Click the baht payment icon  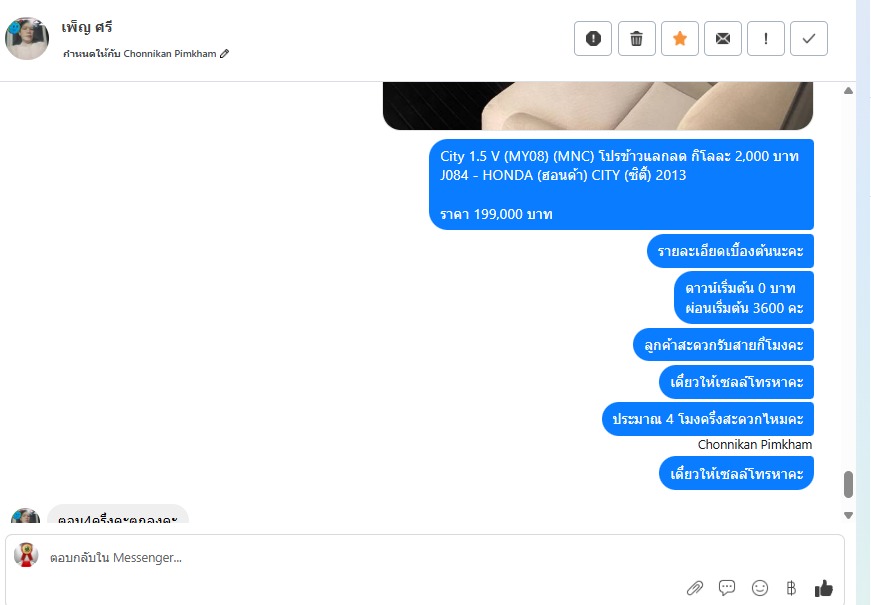791,588
